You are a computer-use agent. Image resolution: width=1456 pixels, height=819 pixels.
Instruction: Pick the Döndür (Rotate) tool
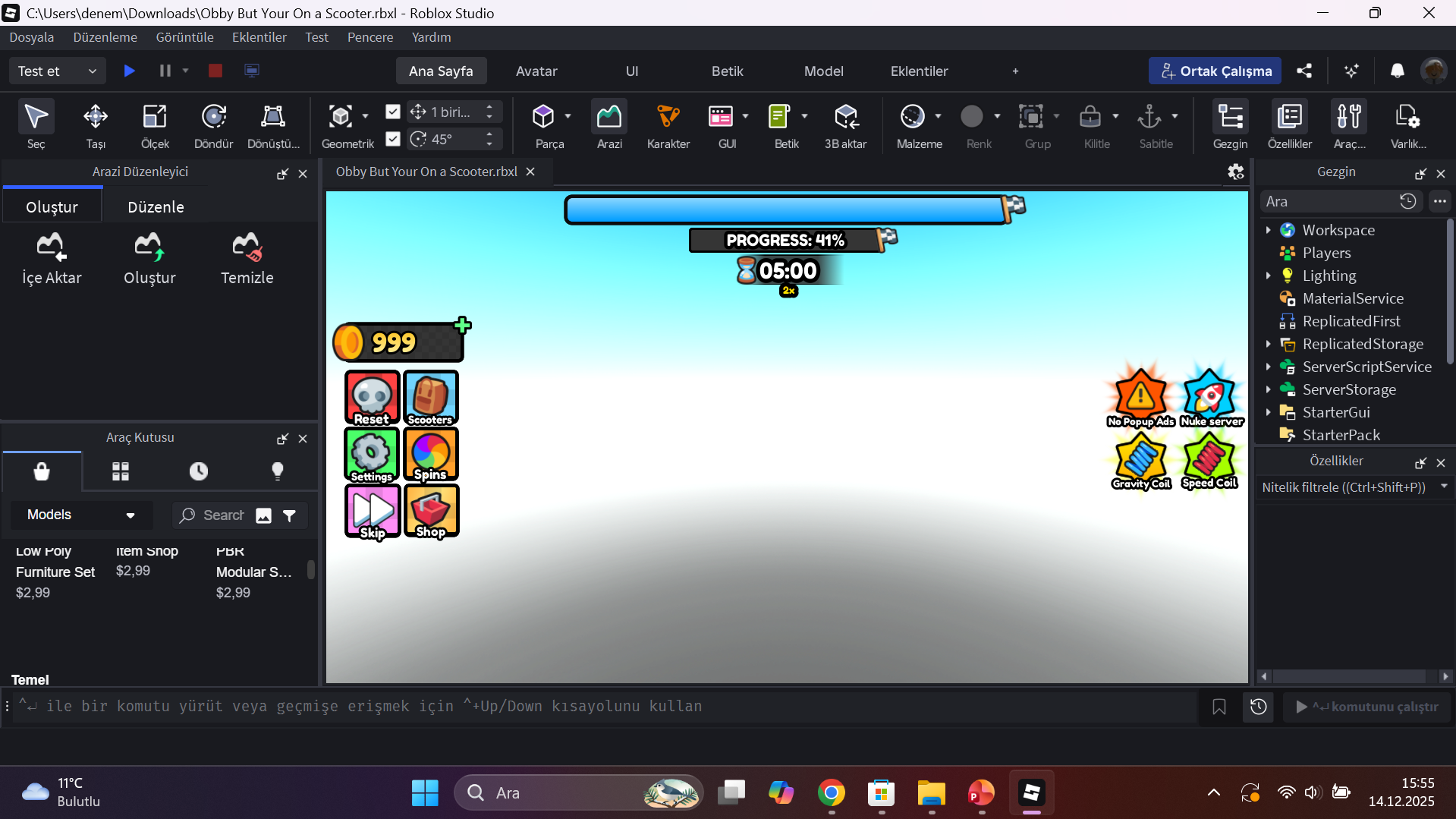[214, 124]
